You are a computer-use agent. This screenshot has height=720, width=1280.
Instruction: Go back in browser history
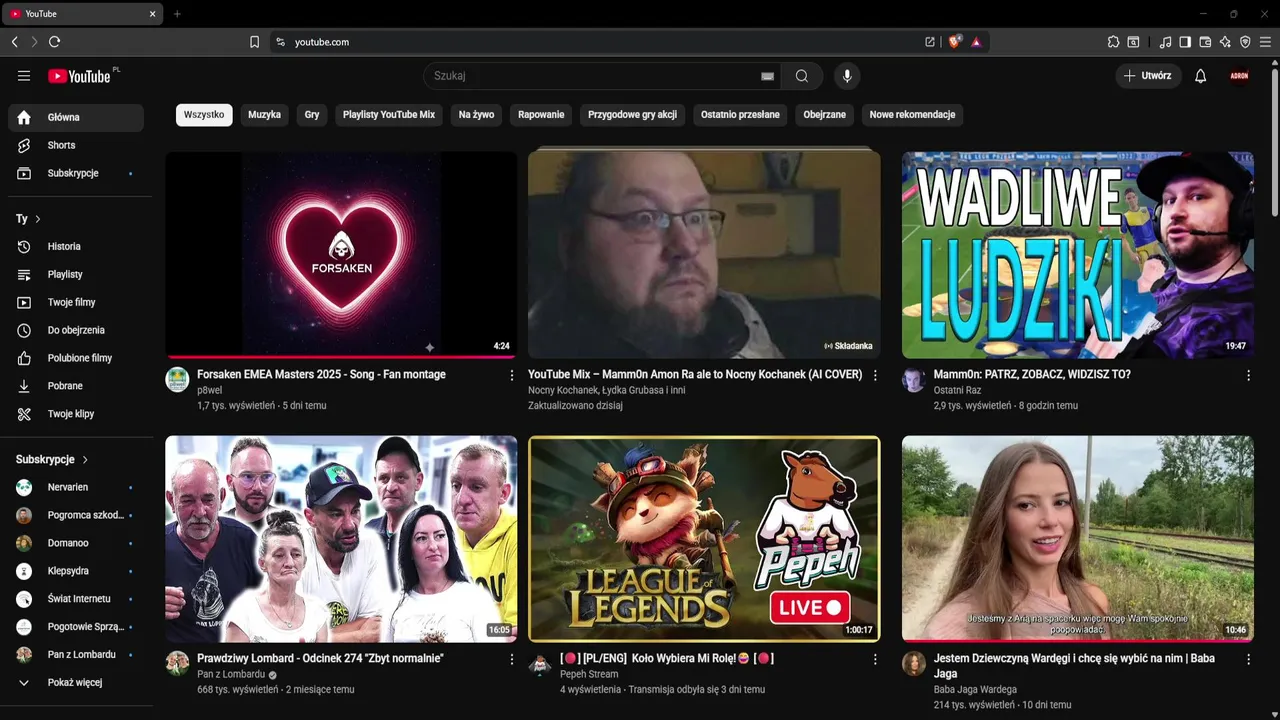coord(14,42)
